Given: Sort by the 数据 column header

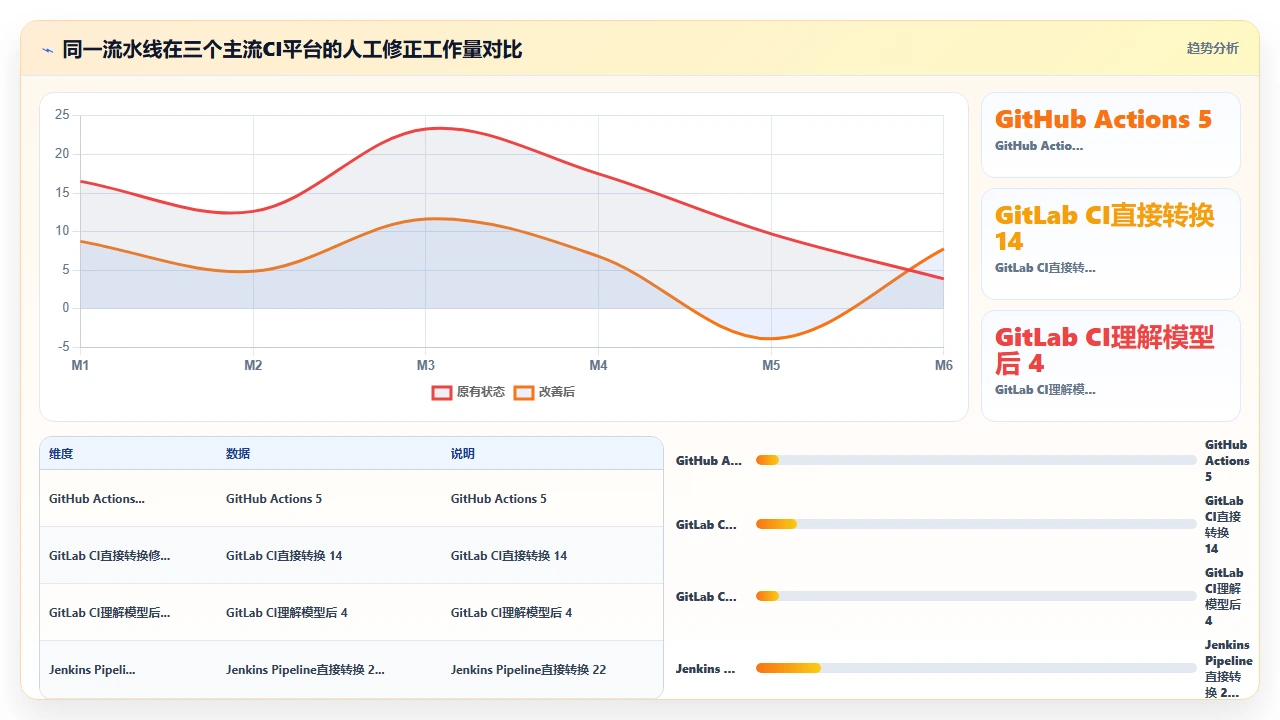Looking at the screenshot, I should tap(238, 454).
